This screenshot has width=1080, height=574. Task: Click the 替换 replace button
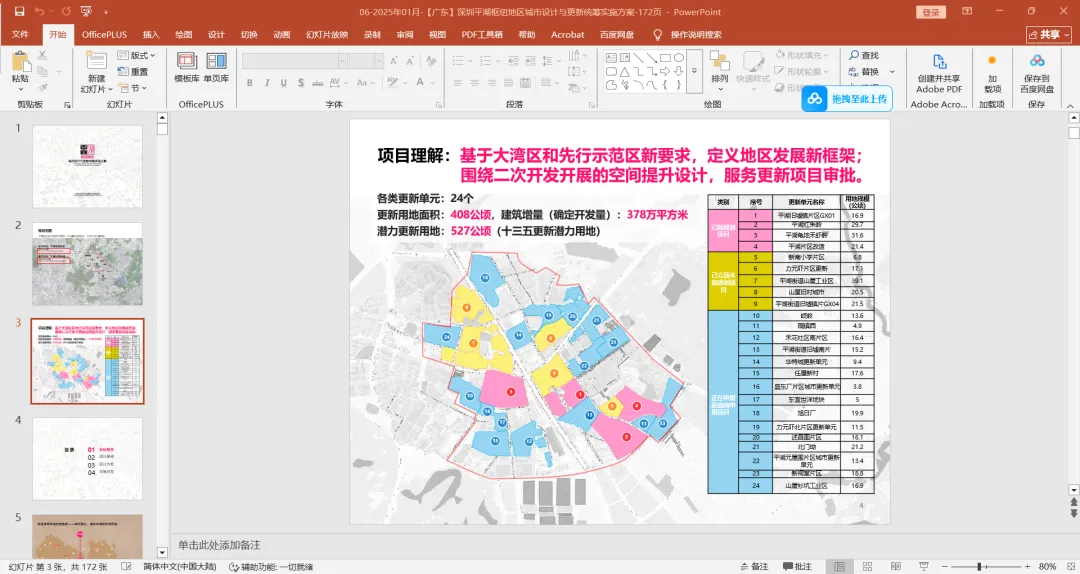click(x=864, y=72)
